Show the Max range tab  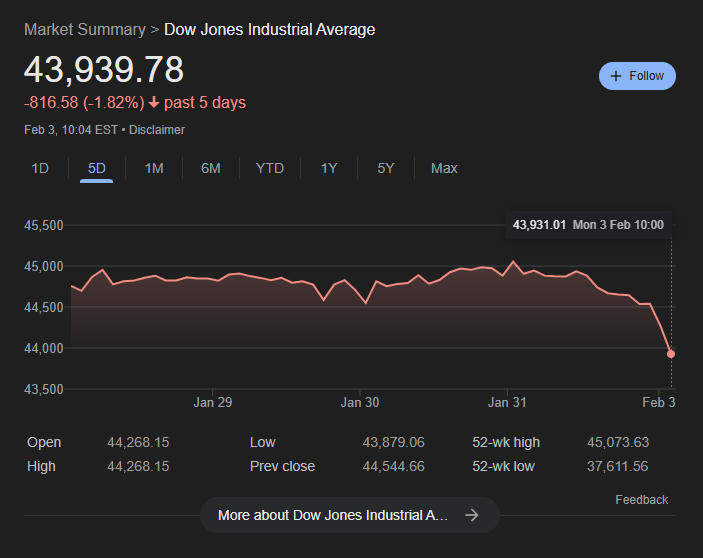pos(444,169)
